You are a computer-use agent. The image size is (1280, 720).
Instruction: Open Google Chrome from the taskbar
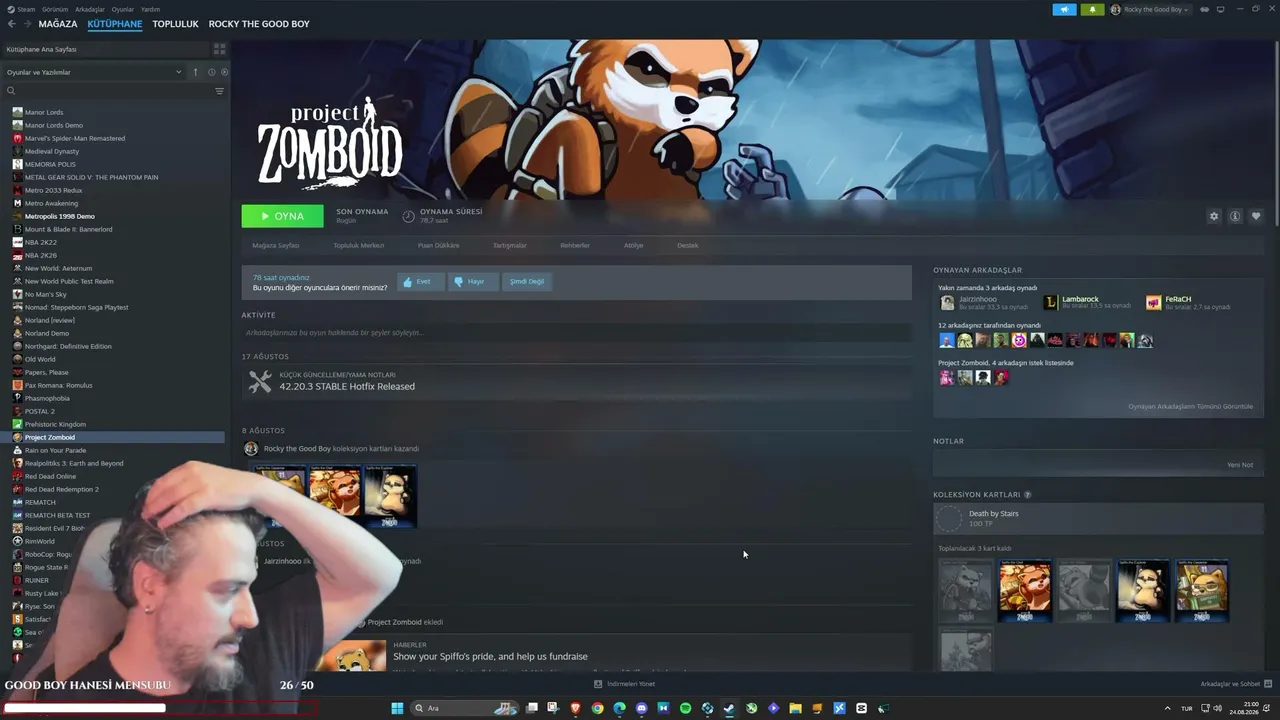(597, 708)
